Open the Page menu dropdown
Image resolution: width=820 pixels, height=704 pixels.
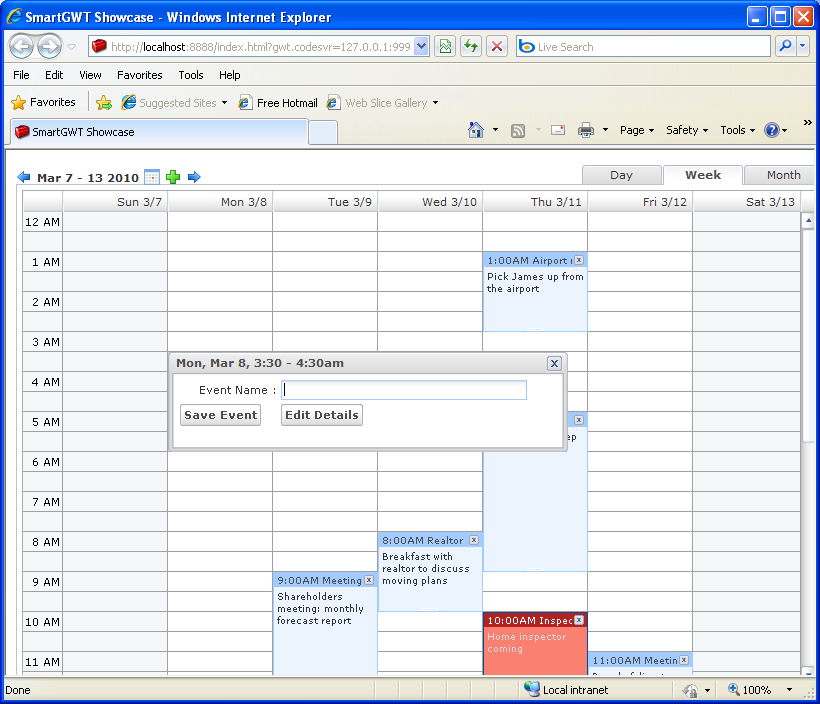636,130
